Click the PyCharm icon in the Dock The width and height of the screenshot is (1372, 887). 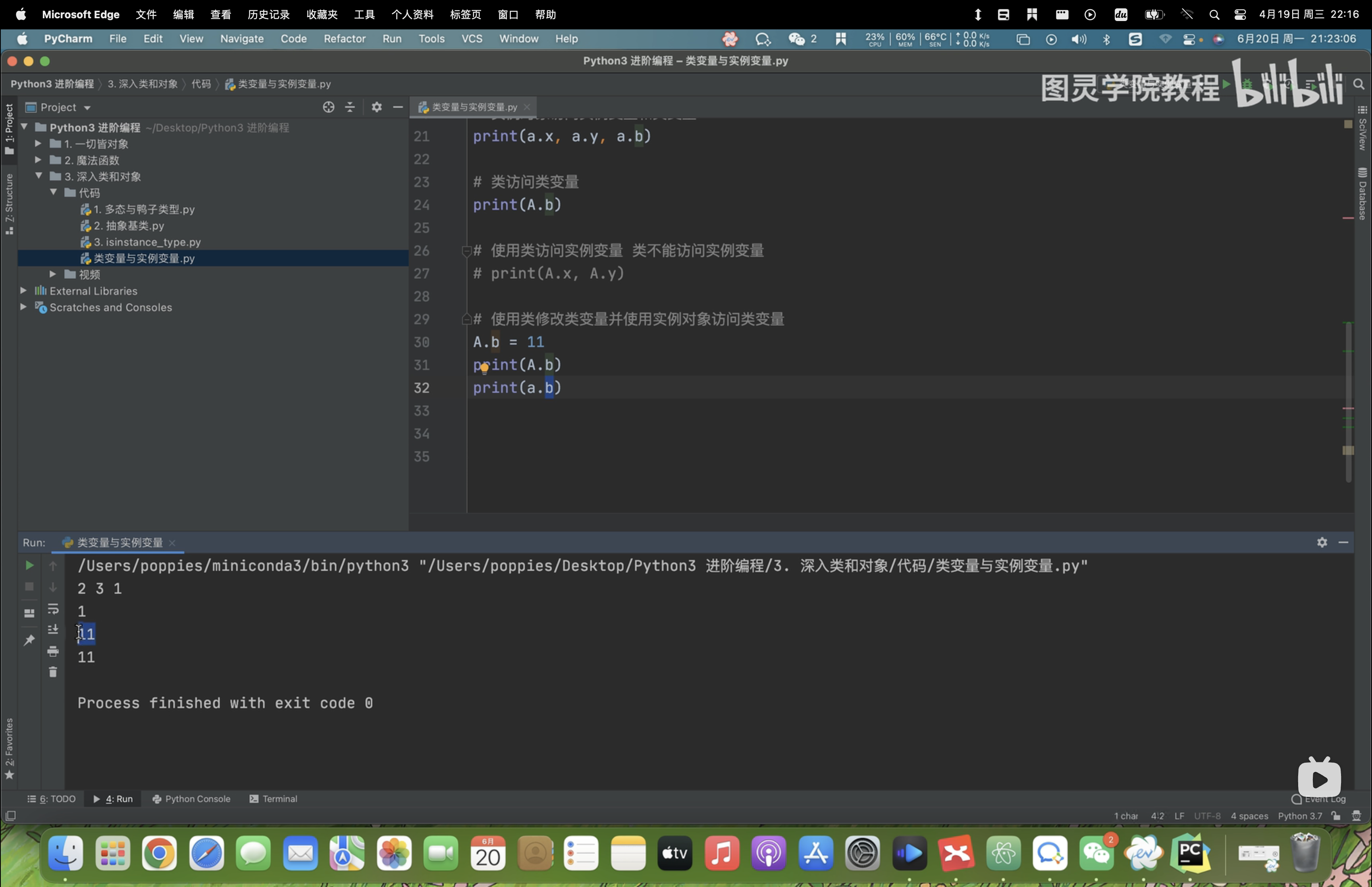(1190, 853)
